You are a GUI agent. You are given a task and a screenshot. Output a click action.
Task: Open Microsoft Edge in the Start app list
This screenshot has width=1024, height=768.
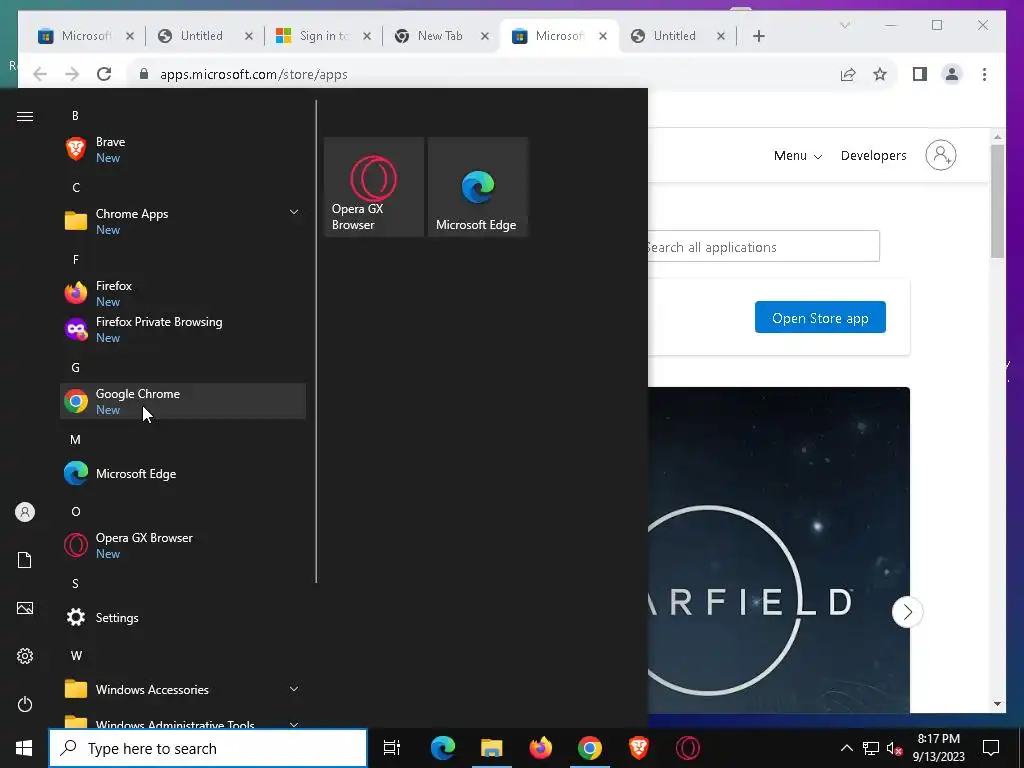click(x=182, y=473)
